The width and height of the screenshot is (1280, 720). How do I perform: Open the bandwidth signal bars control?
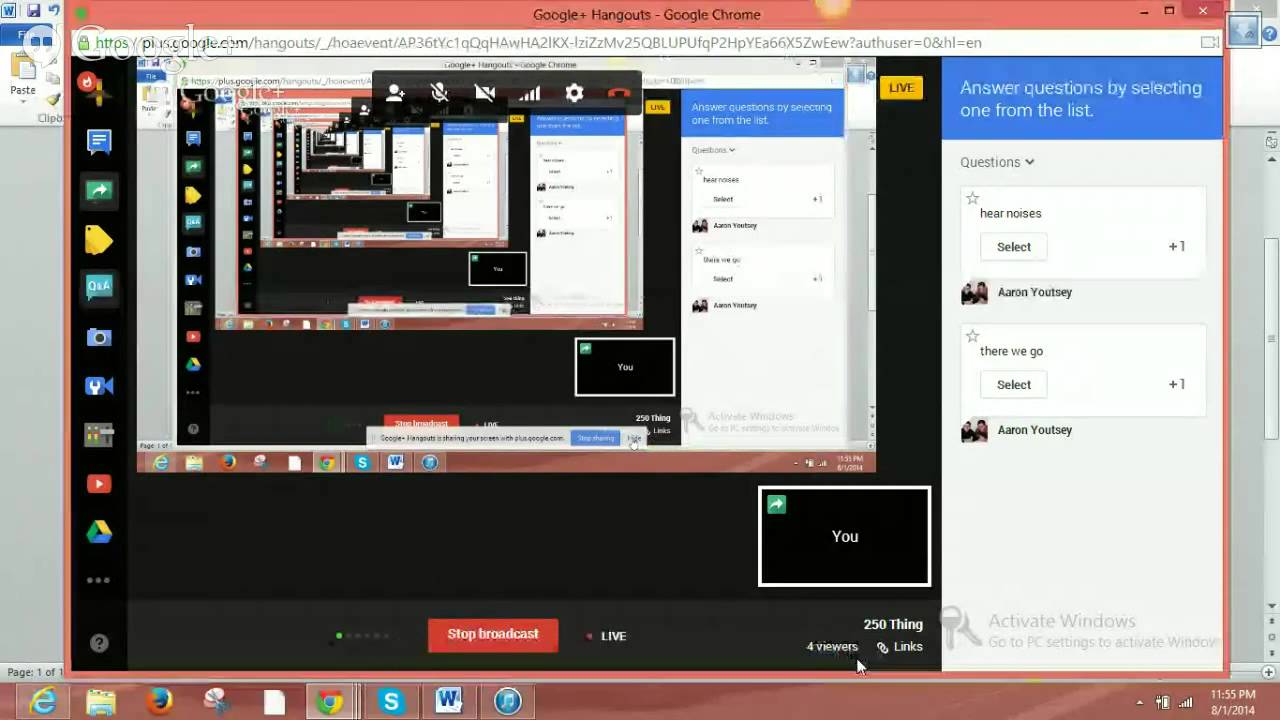pos(529,93)
